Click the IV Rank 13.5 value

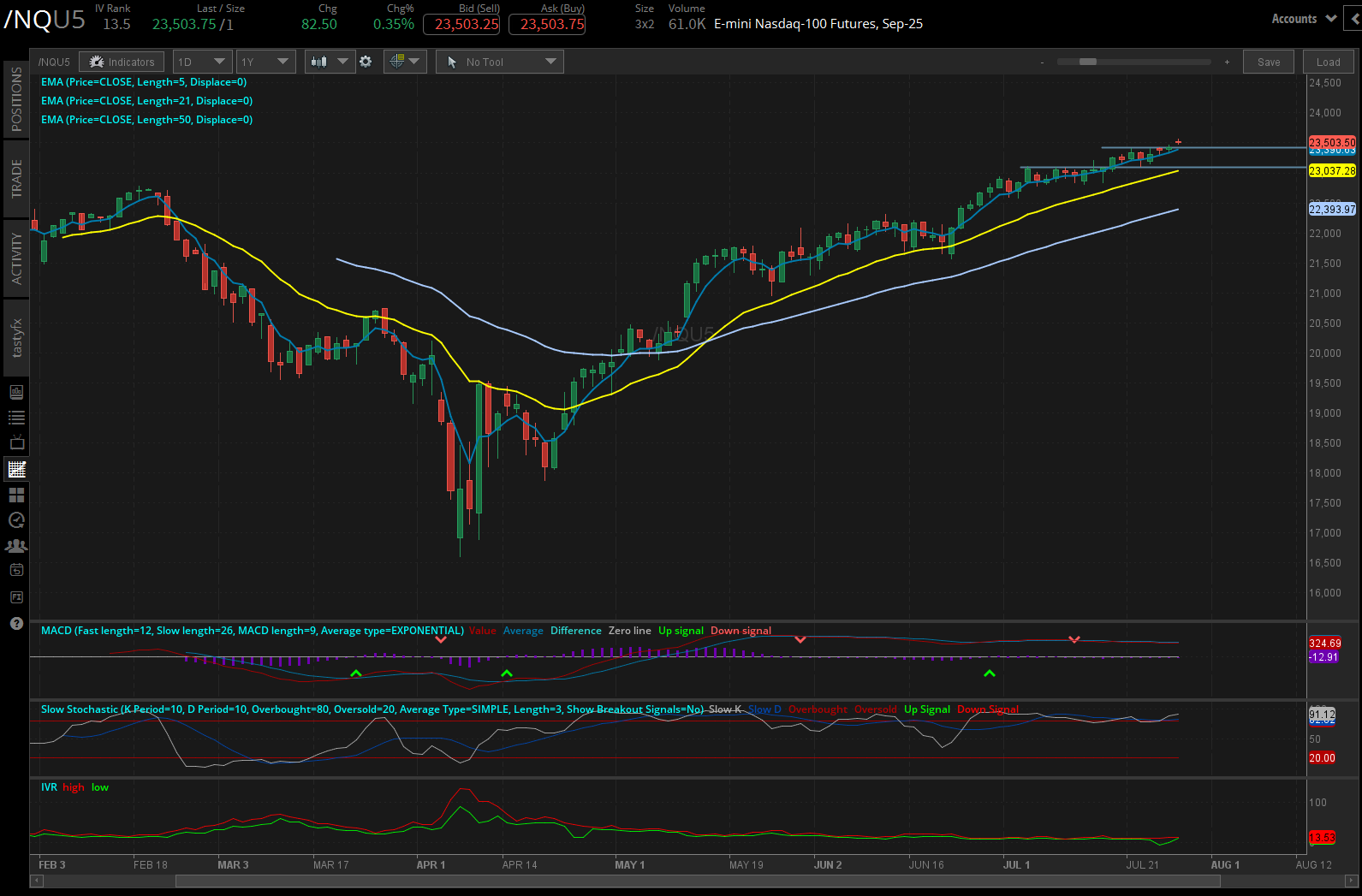tap(116, 24)
